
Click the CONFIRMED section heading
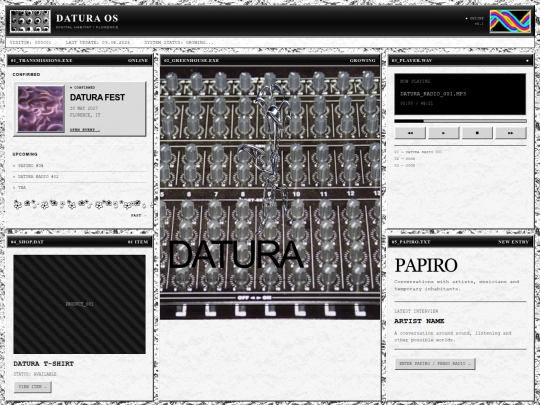(27, 74)
